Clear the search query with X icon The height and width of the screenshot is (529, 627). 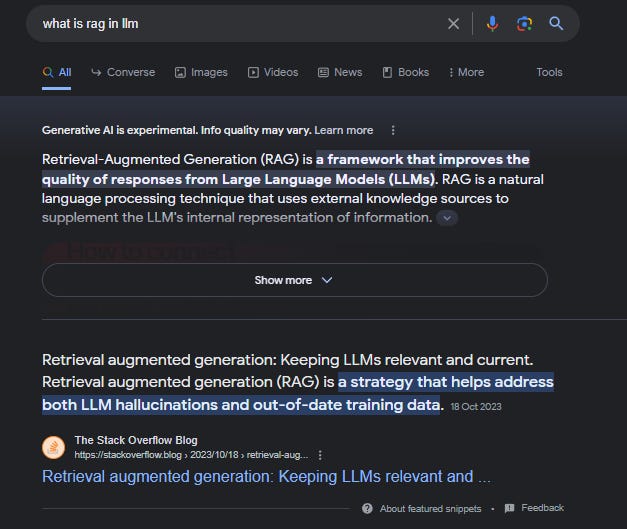pos(453,24)
